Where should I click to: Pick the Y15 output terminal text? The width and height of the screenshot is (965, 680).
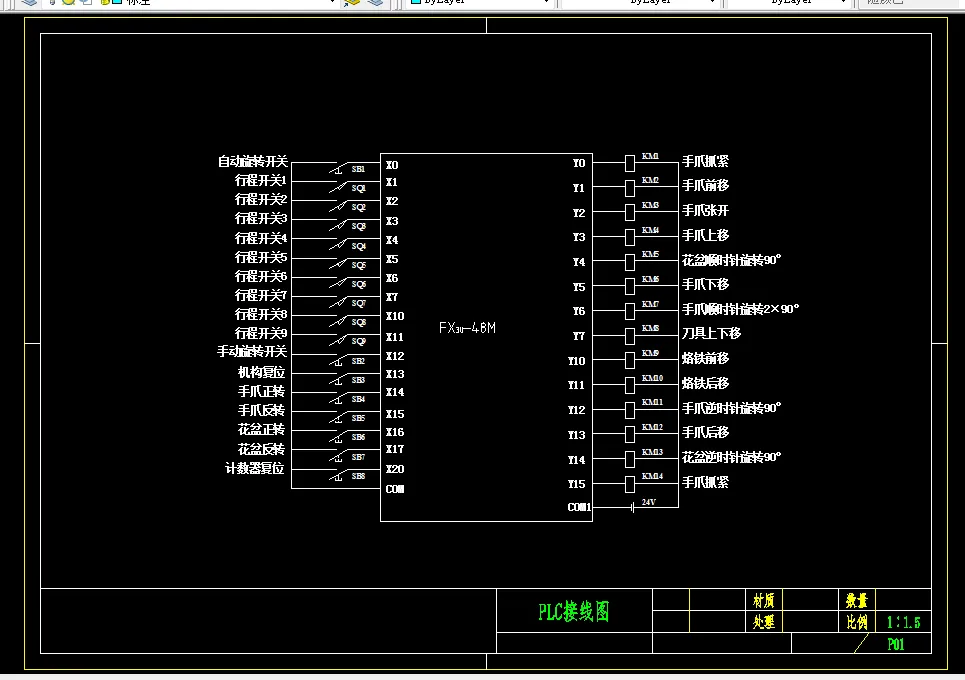coord(577,484)
